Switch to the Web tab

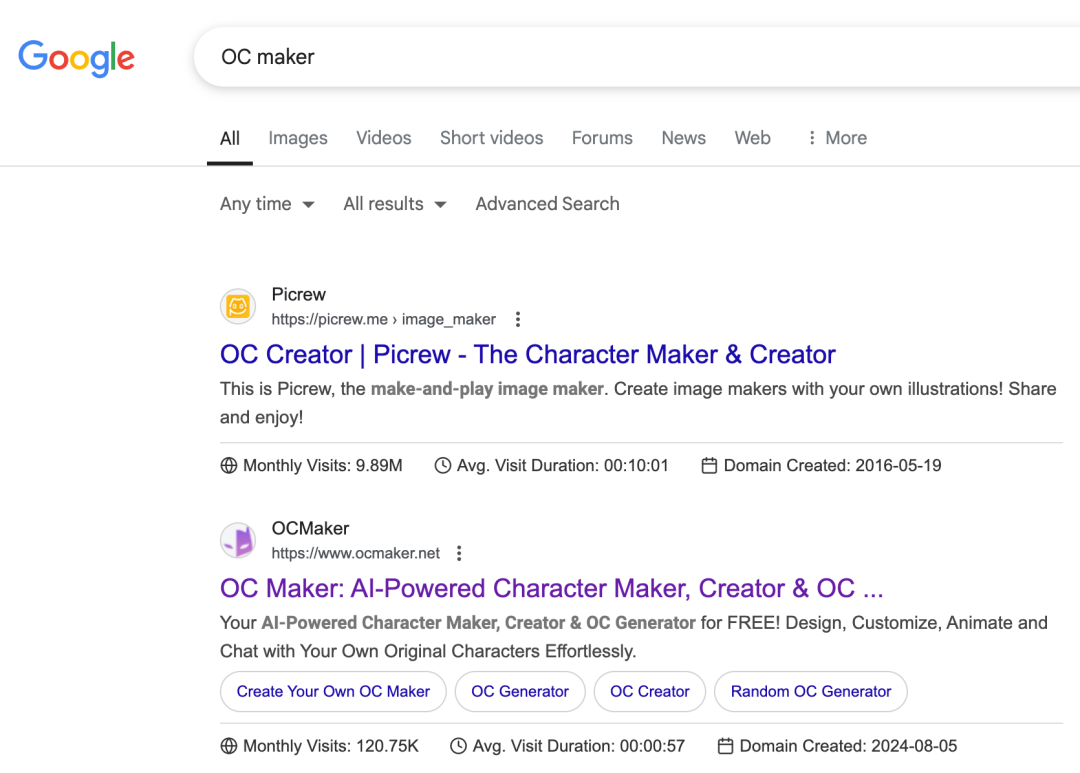[x=752, y=138]
